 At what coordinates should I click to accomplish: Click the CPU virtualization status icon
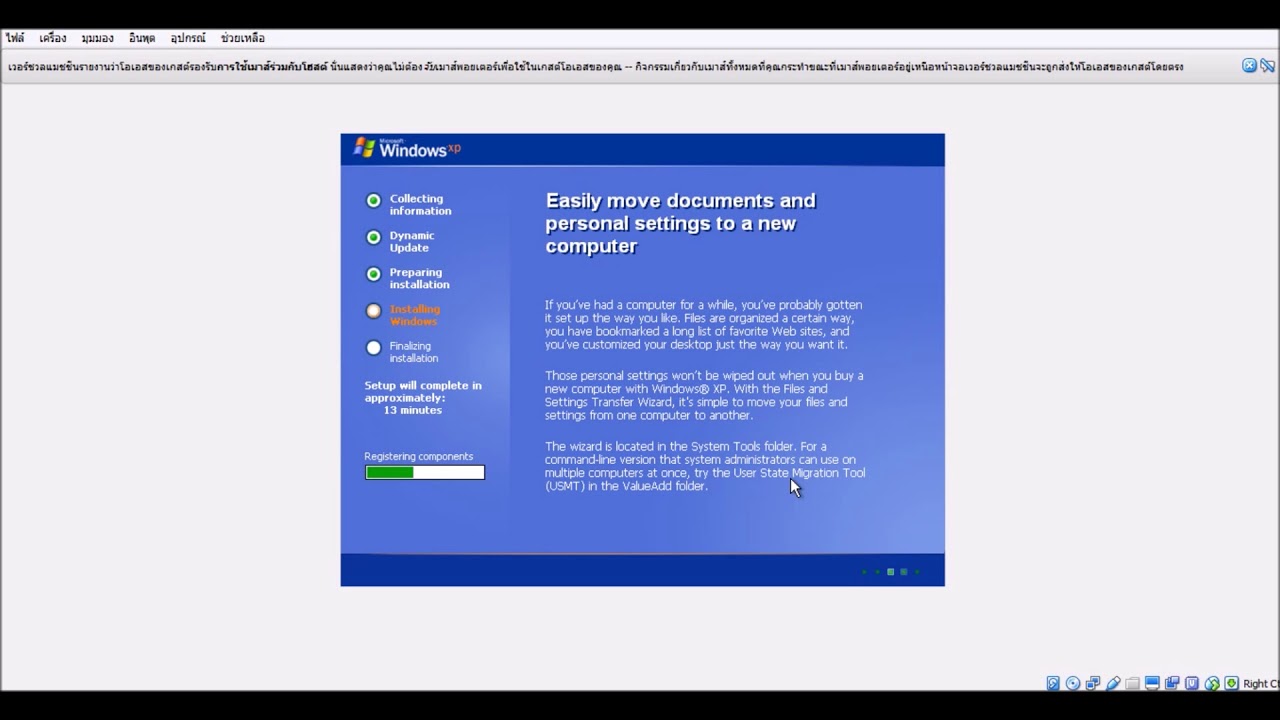1192,683
